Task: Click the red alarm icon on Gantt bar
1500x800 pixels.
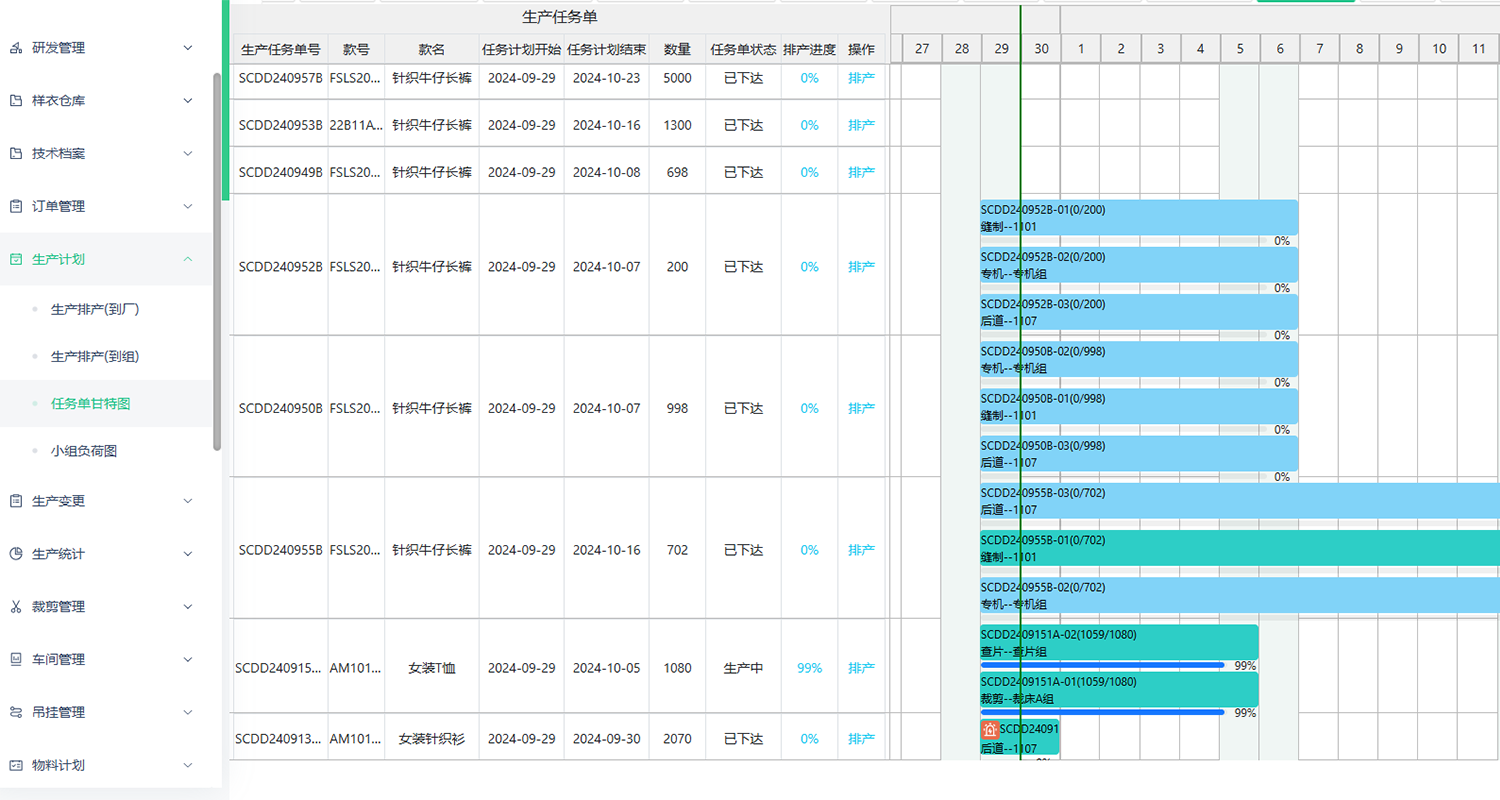Action: point(990,730)
